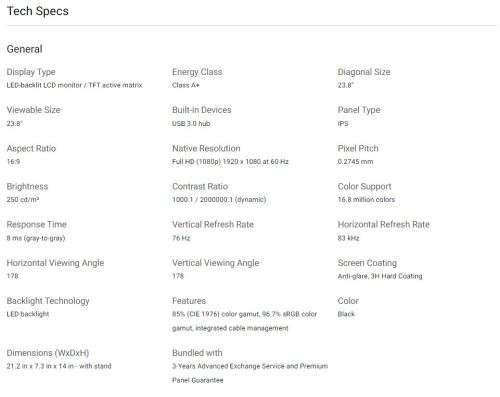Image resolution: width=500 pixels, height=397 pixels.
Task: Click the Backlight Technology label
Action: click(x=48, y=301)
